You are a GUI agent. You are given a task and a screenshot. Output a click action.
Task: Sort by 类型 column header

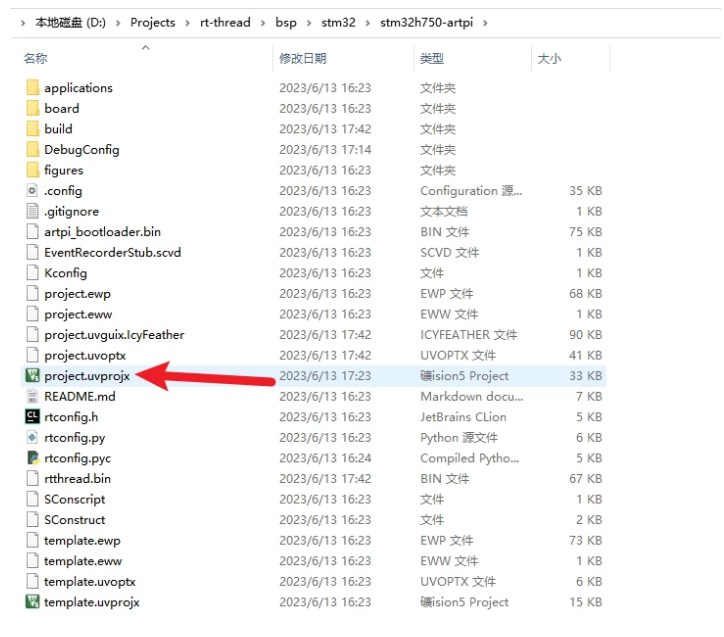click(x=432, y=59)
